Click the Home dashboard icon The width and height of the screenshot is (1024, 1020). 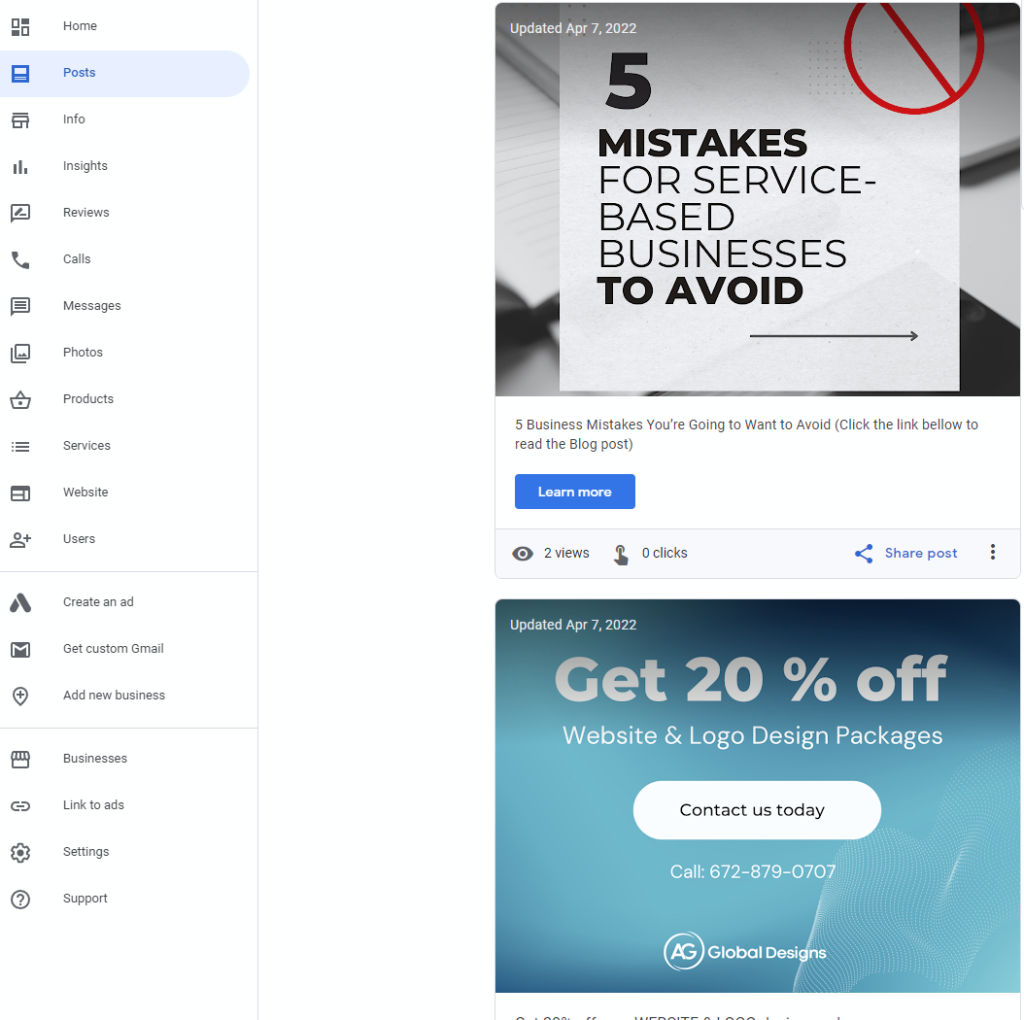pos(20,27)
